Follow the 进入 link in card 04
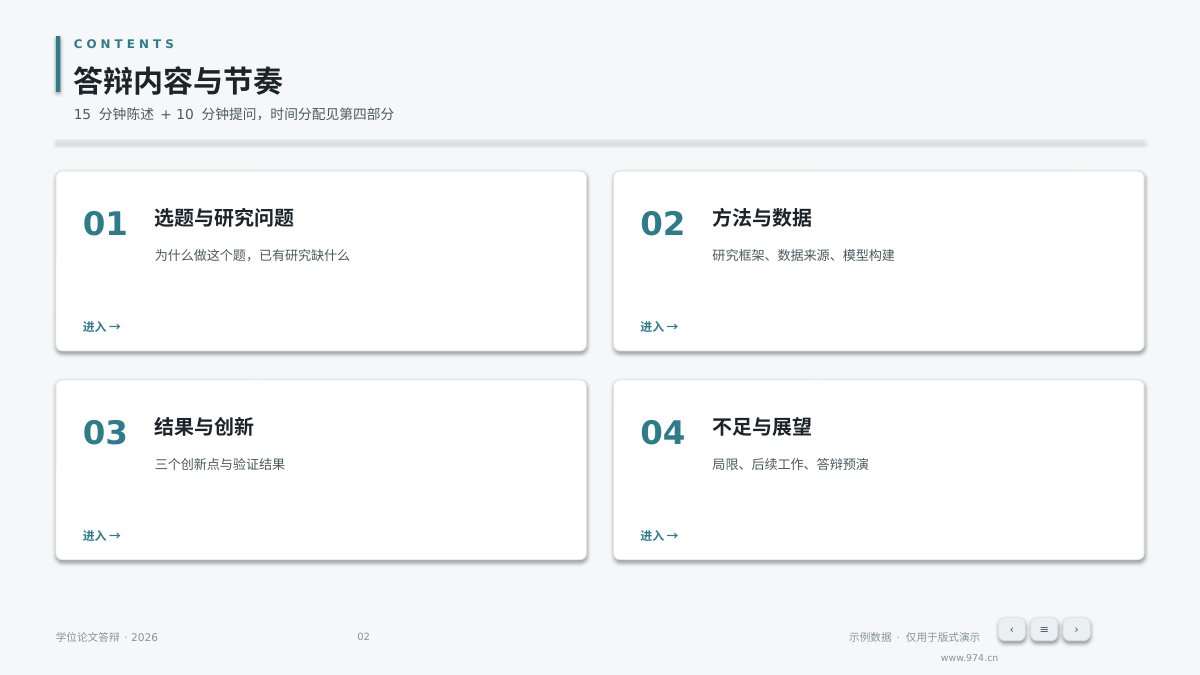Screen dimensions: 1200x675 [x=659, y=536]
